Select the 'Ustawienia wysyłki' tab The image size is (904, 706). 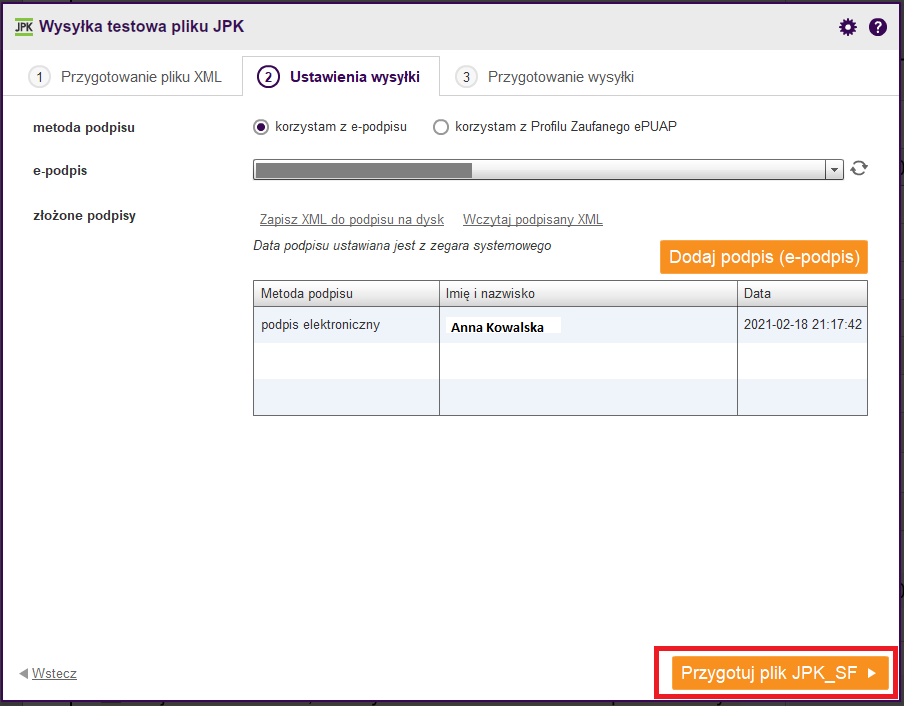coord(341,77)
